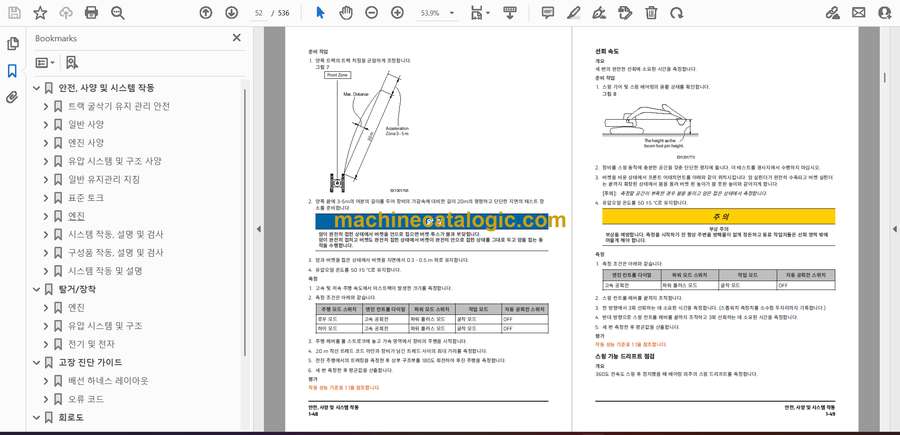Add a comment with speech bubble icon
900x435 pixels.
click(x=548, y=13)
